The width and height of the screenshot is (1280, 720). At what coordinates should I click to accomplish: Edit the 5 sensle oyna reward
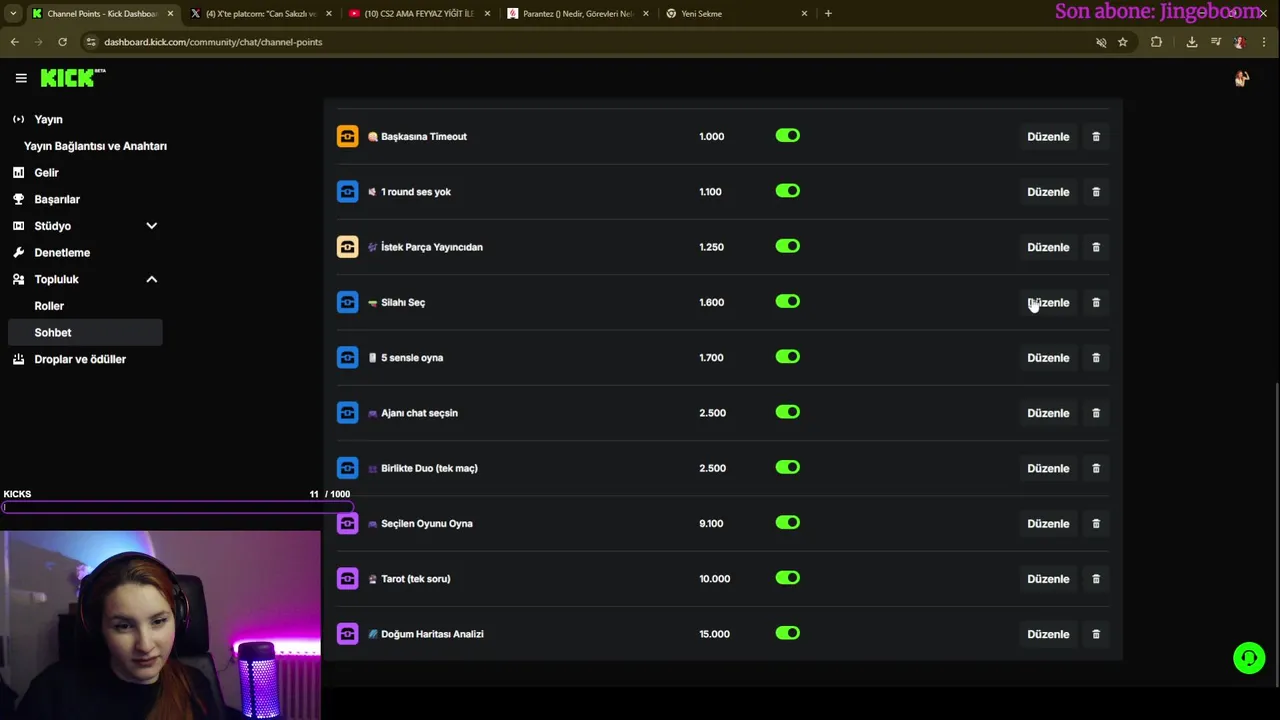pos(1048,357)
